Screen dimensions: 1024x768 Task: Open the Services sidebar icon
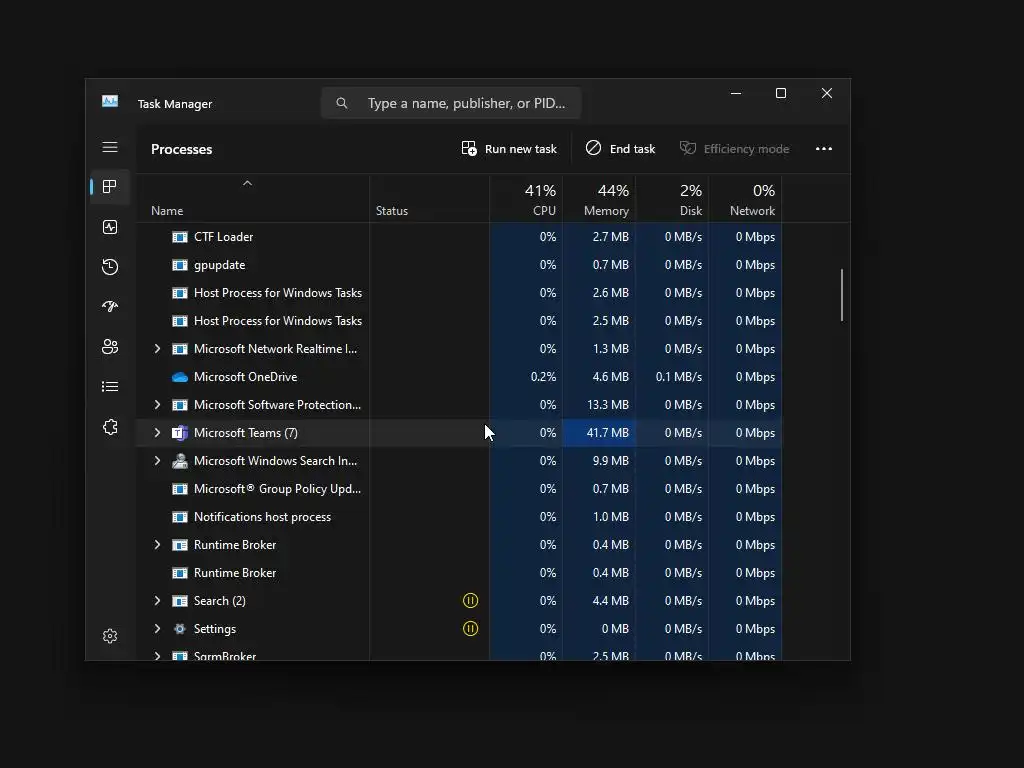pyautogui.click(x=110, y=427)
